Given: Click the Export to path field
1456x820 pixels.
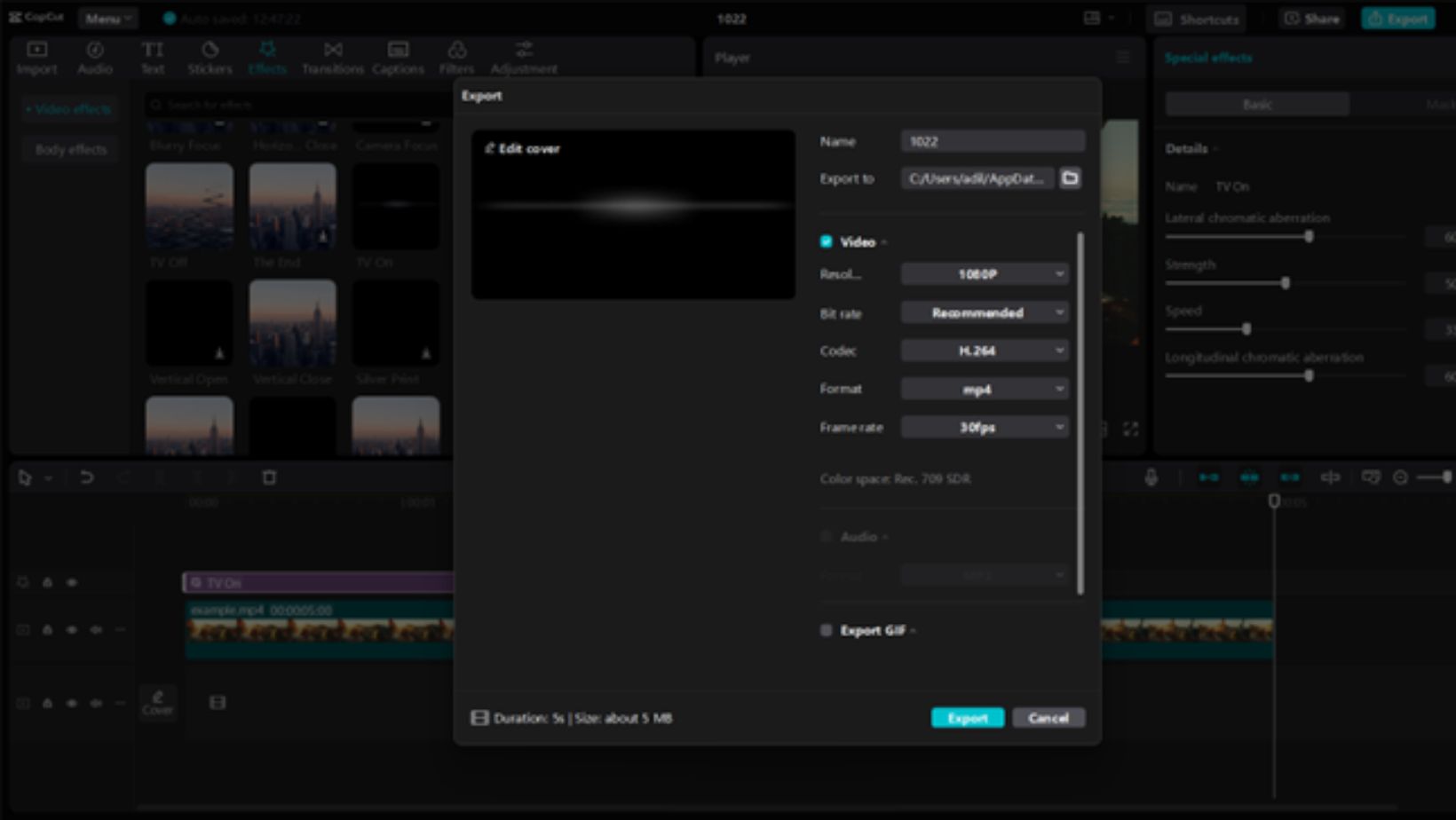Looking at the screenshot, I should [977, 178].
